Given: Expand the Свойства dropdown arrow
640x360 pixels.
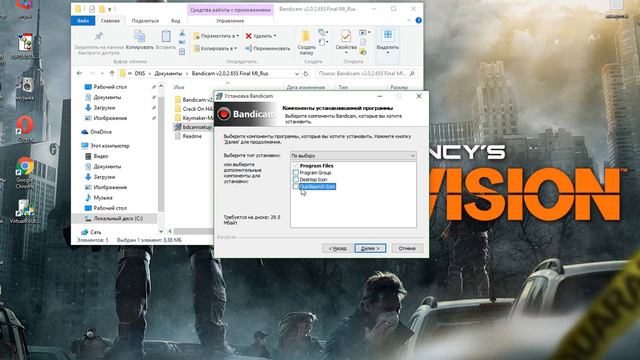Looking at the screenshot, I should pos(346,53).
